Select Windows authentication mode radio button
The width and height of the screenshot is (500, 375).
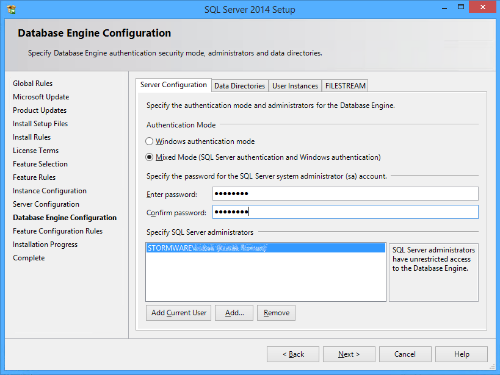coord(149,141)
